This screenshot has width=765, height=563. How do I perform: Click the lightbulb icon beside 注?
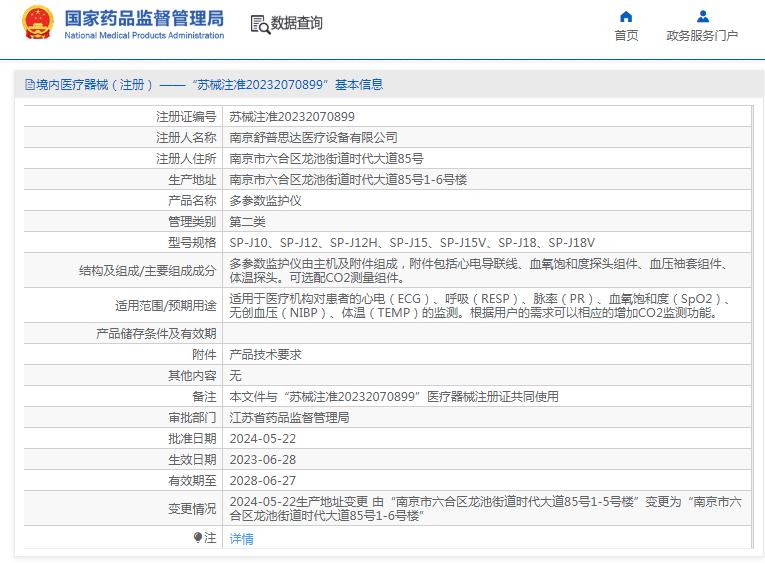[198, 538]
